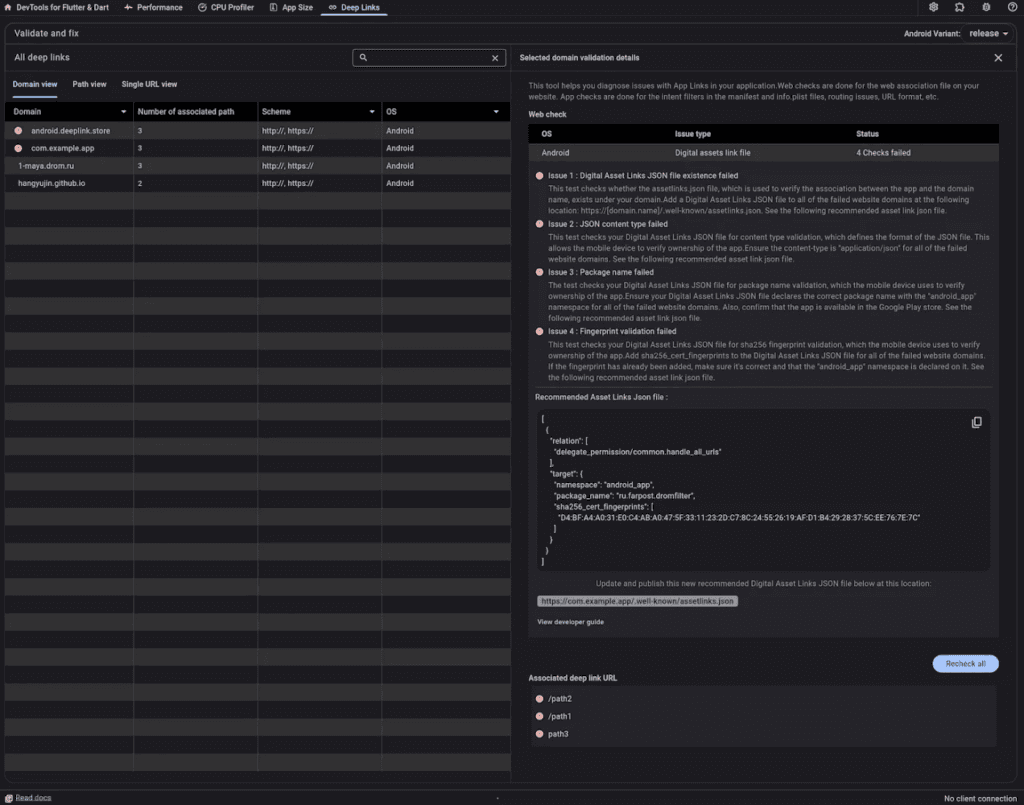
Task: Click the DevTools extensions puzzle icon
Action: tap(960, 7)
